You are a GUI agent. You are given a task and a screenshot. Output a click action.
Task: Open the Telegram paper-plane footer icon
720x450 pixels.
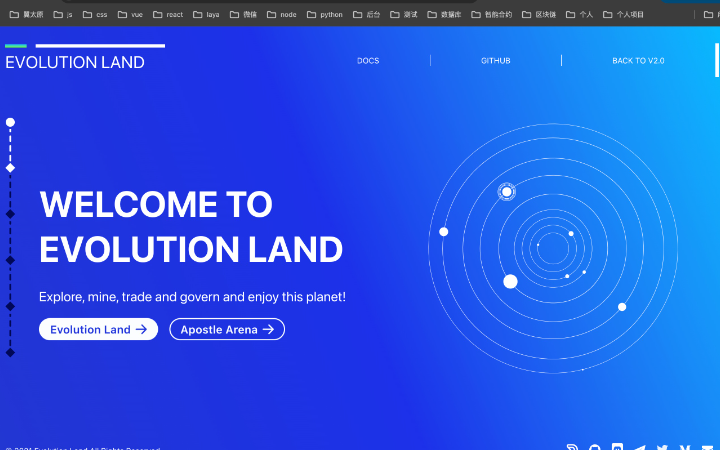click(x=640, y=447)
